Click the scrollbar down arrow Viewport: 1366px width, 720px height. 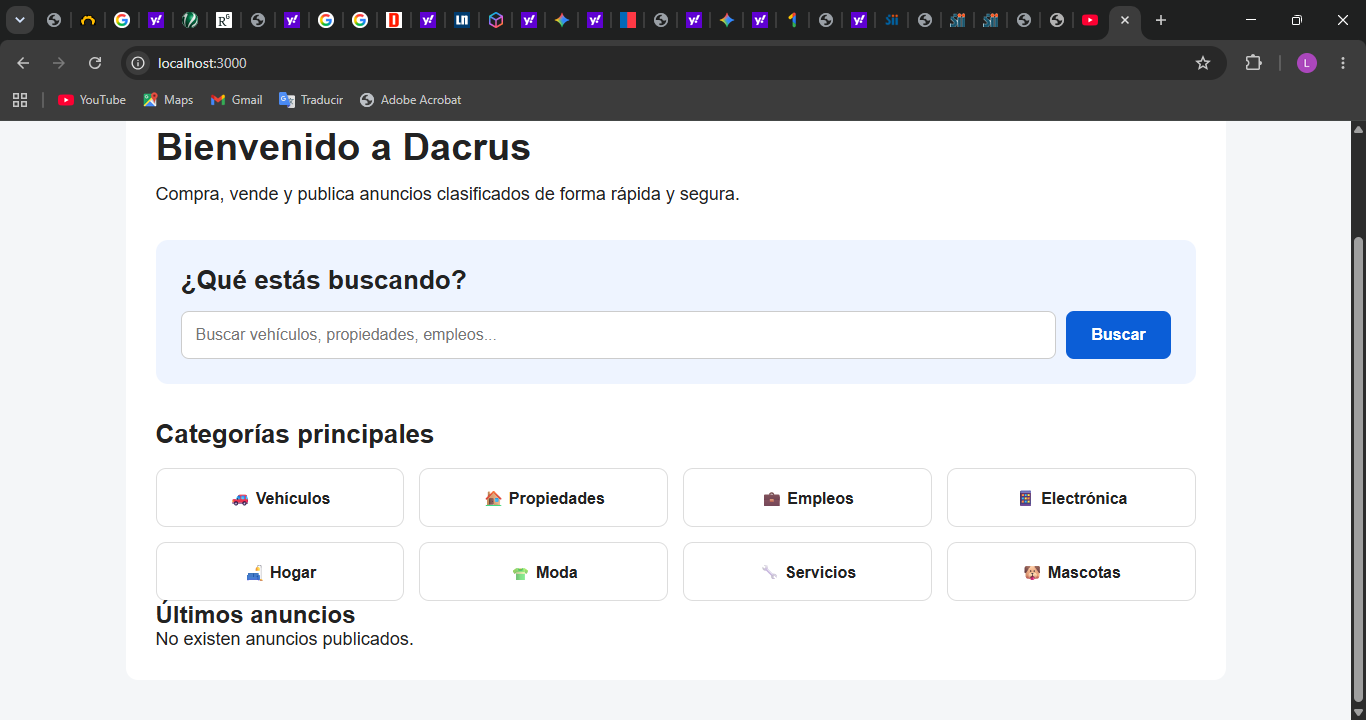(1358, 711)
